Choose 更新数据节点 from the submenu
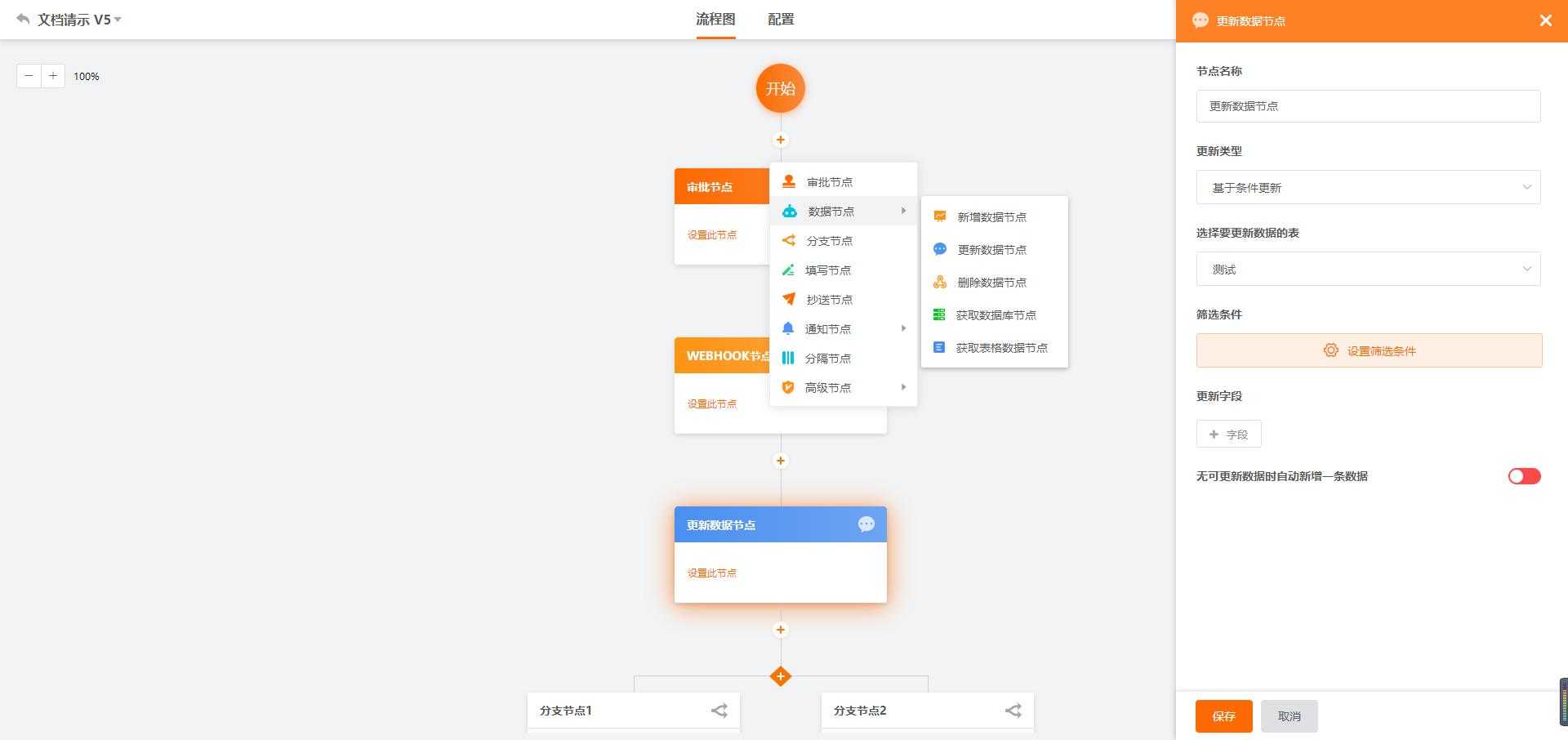This screenshot has height=740, width=1568. 995,250
